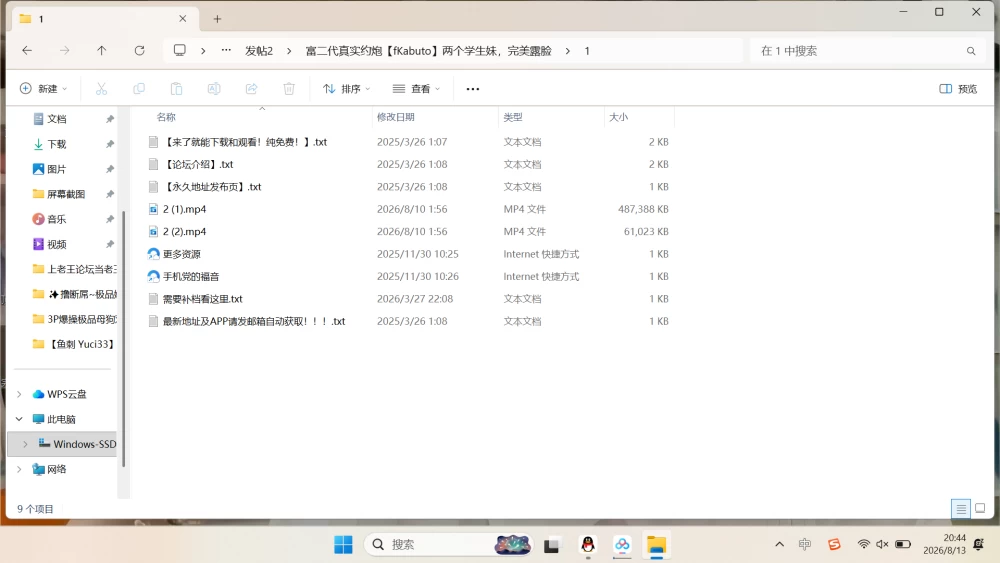Click the Rename icon in toolbar
Viewport: 1000px width, 563px height.
coord(214,89)
